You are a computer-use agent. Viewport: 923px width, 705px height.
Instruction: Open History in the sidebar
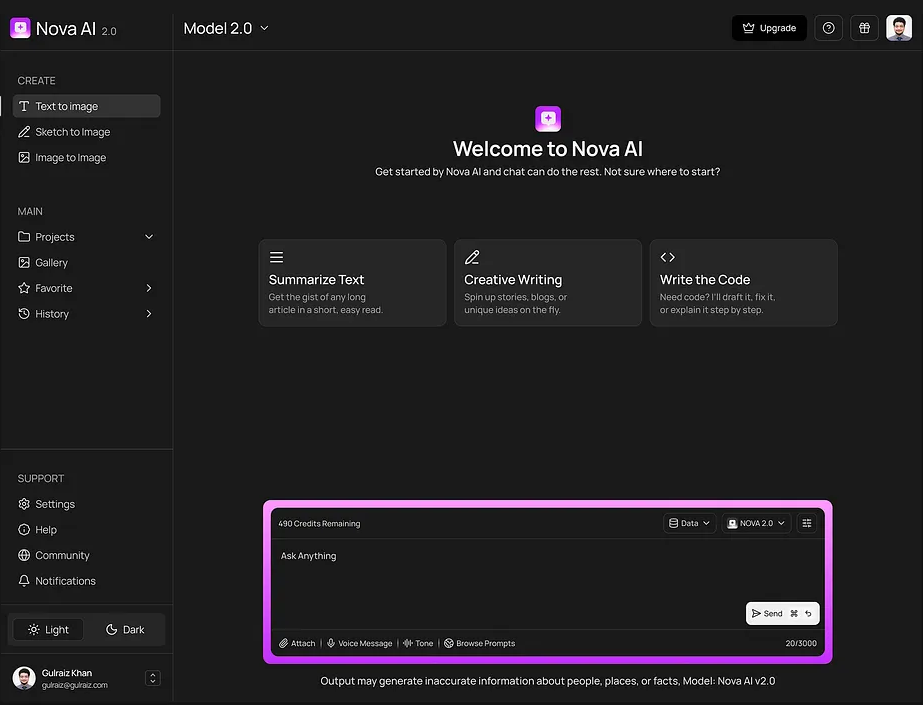tap(87, 314)
